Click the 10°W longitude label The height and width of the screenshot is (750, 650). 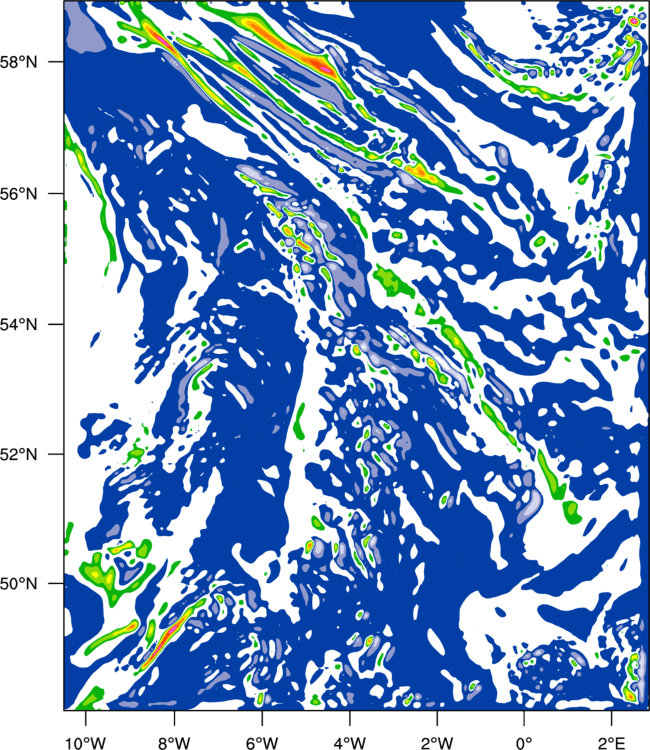click(x=86, y=743)
